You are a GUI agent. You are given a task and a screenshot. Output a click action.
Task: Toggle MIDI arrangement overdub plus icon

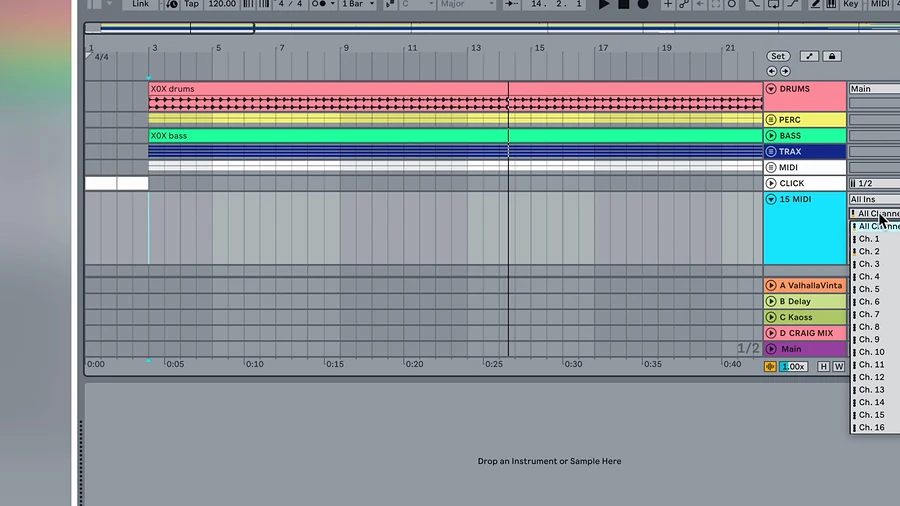[x=668, y=4]
